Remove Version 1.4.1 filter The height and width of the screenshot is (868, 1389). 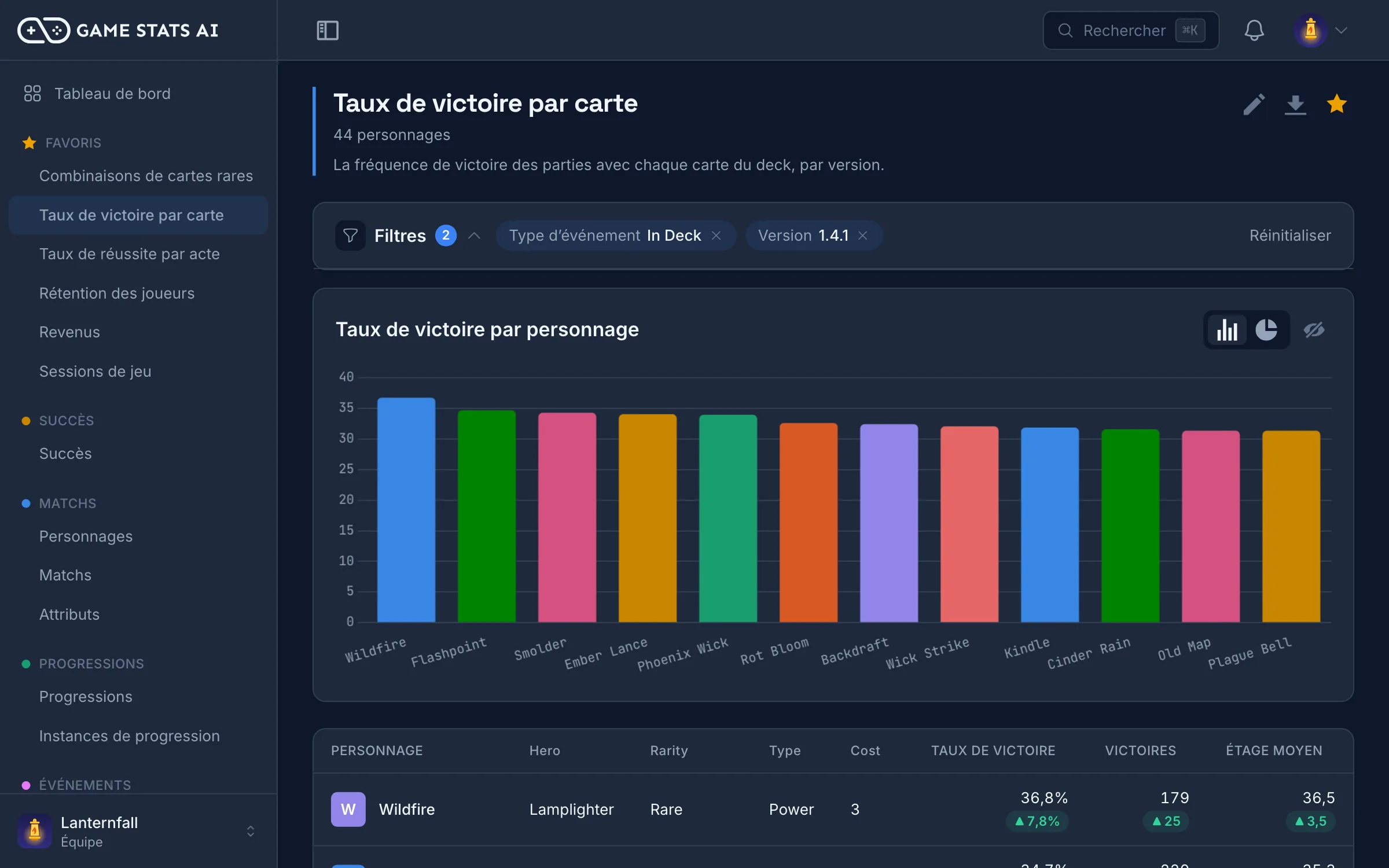tap(862, 236)
